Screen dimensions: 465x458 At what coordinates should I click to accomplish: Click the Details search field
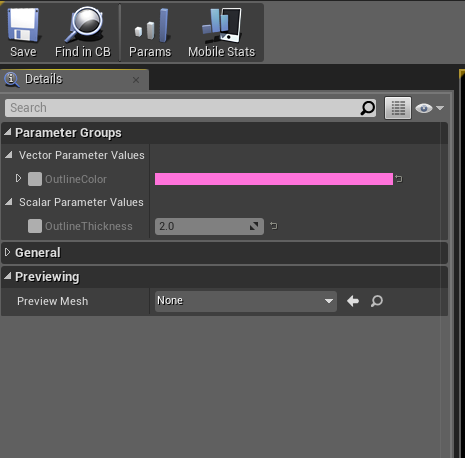190,108
